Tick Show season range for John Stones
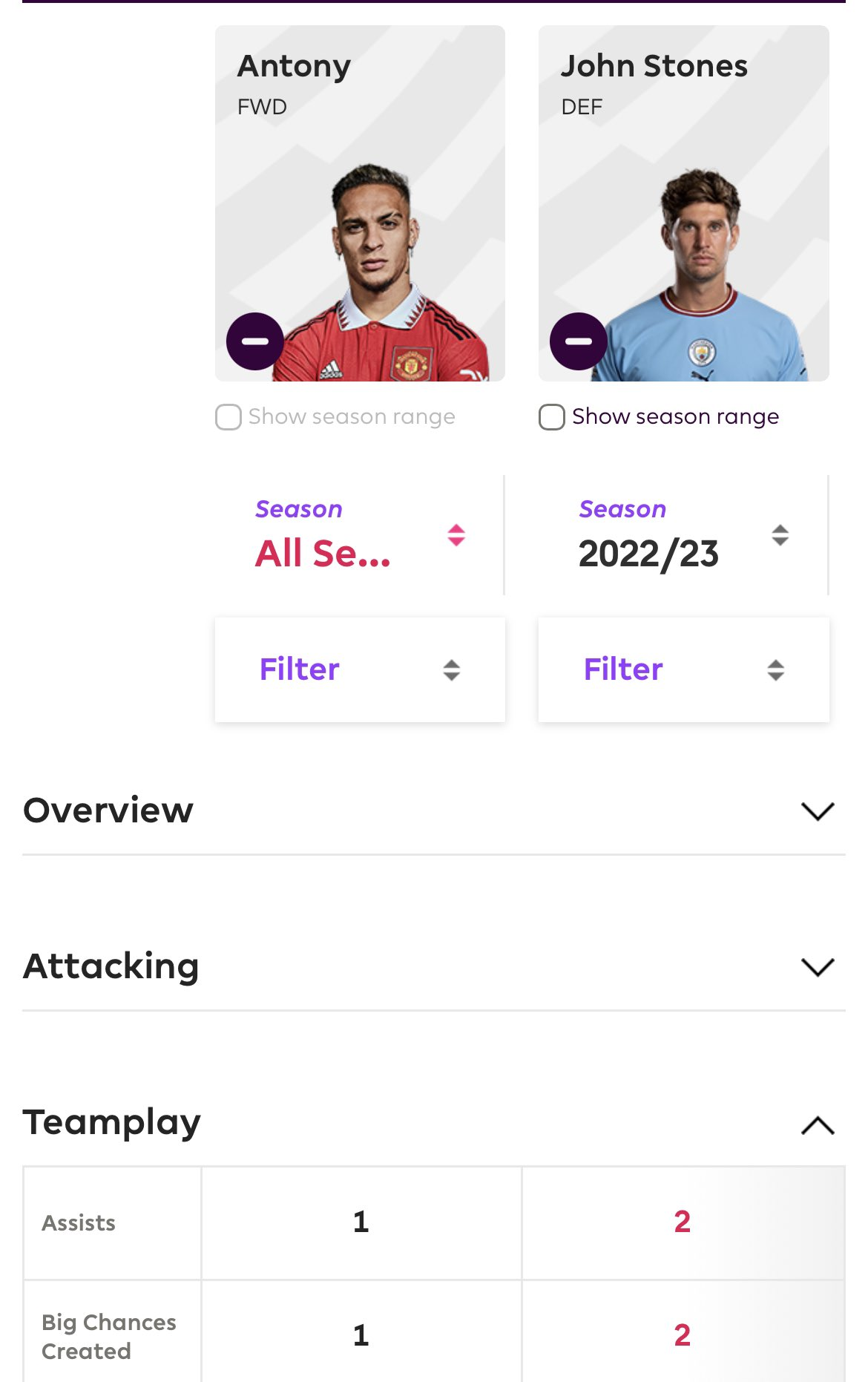The width and height of the screenshot is (868, 1382). pyautogui.click(x=552, y=417)
